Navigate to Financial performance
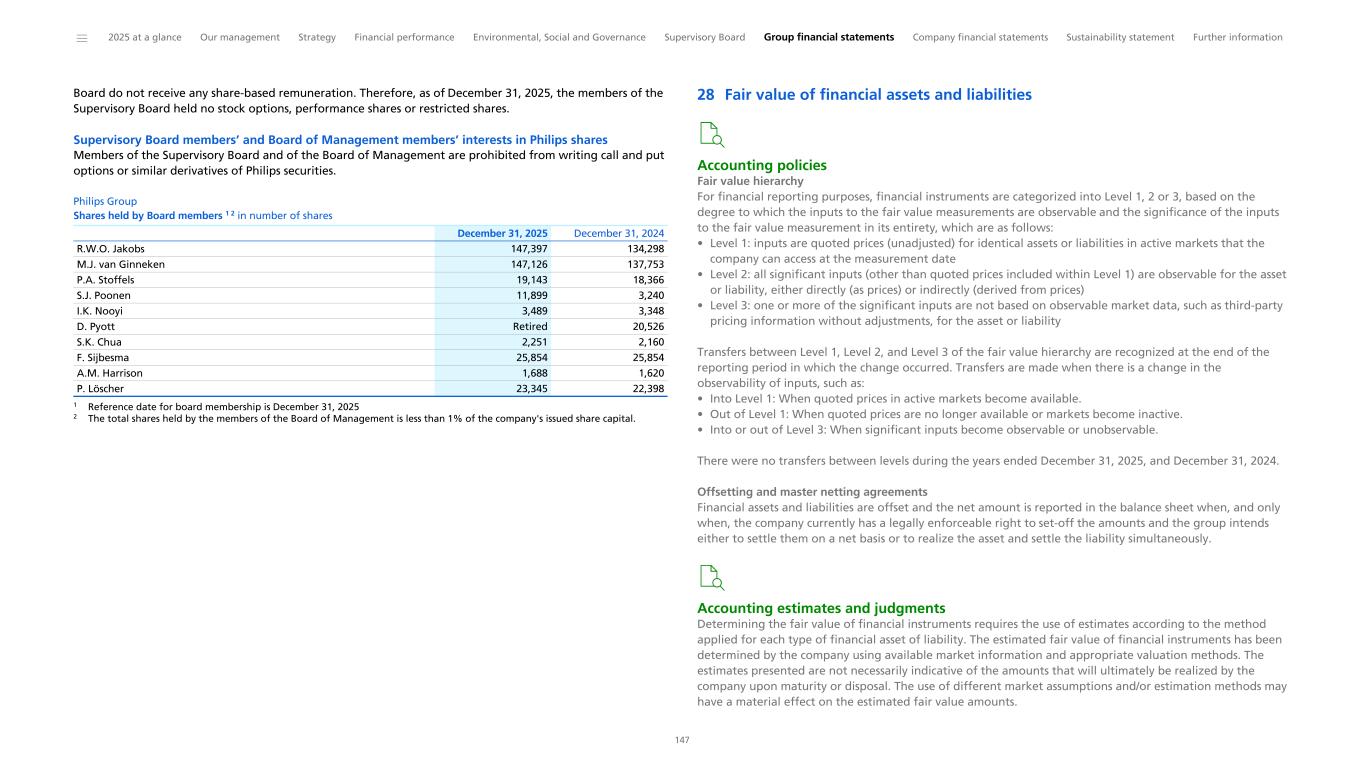Viewport: 1365px width, 771px height. tap(404, 38)
